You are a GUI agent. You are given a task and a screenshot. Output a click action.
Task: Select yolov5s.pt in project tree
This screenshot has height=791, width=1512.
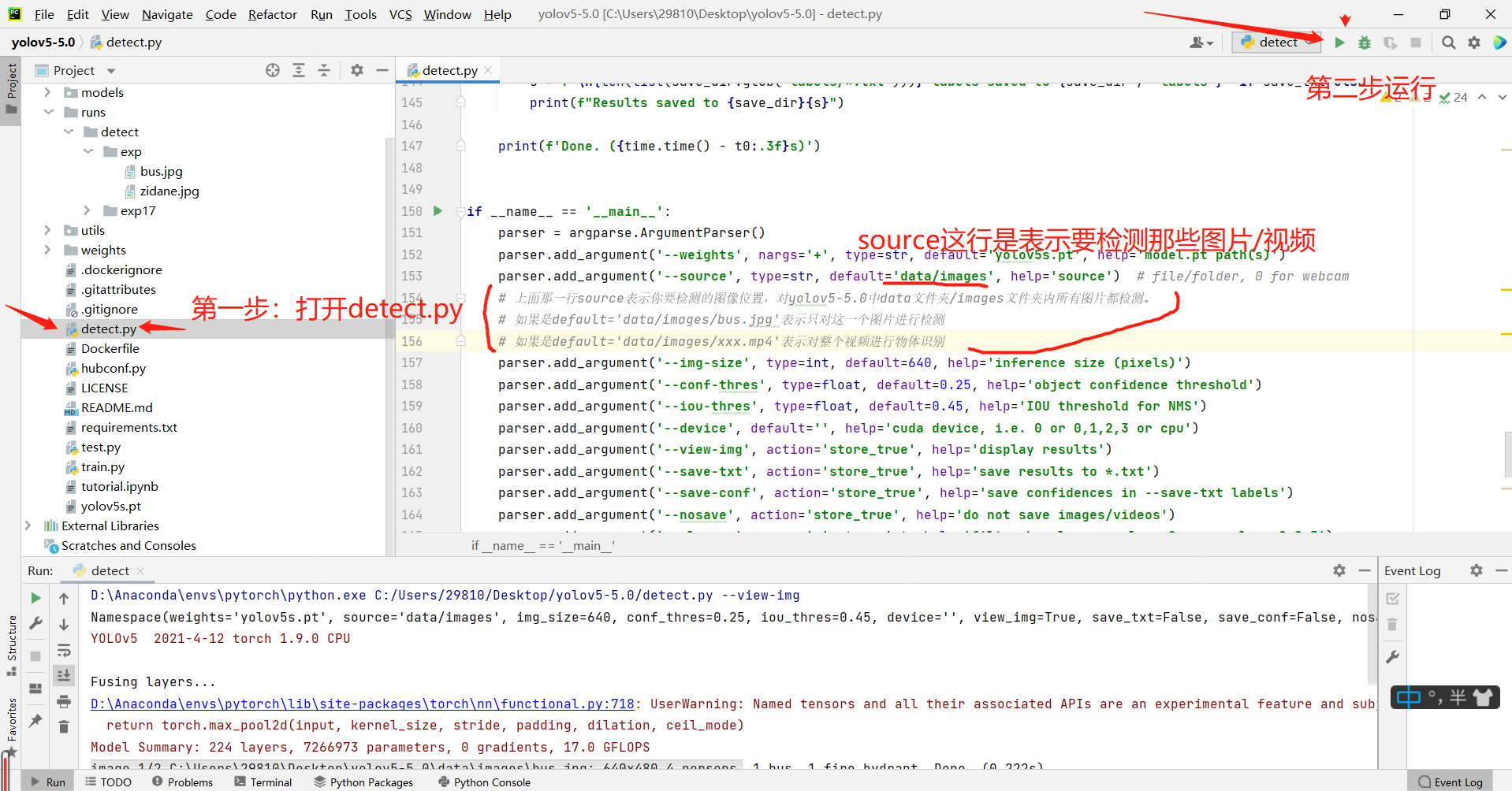[111, 506]
